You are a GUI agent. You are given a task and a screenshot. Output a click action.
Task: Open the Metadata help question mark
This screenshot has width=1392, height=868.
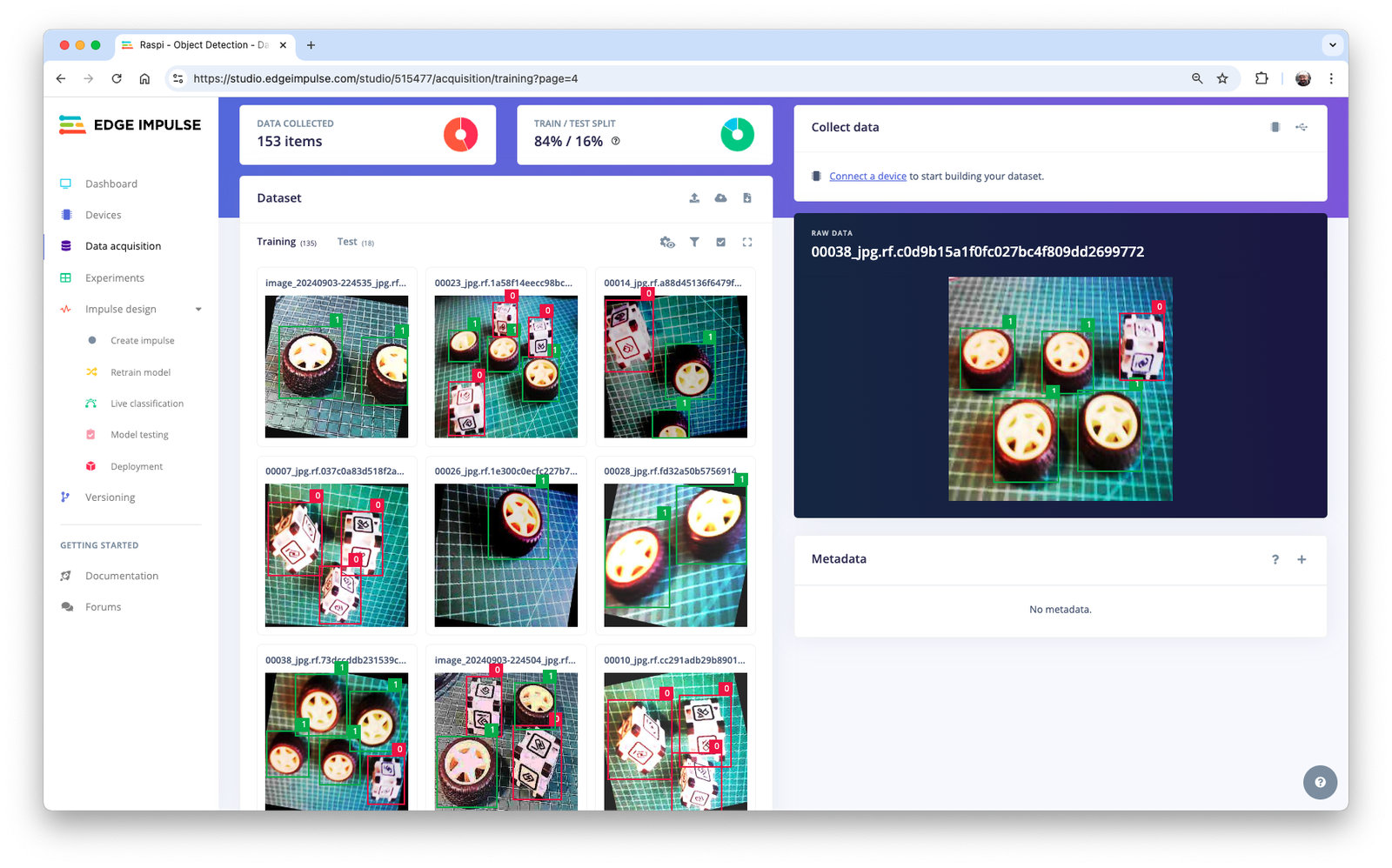[x=1275, y=559]
